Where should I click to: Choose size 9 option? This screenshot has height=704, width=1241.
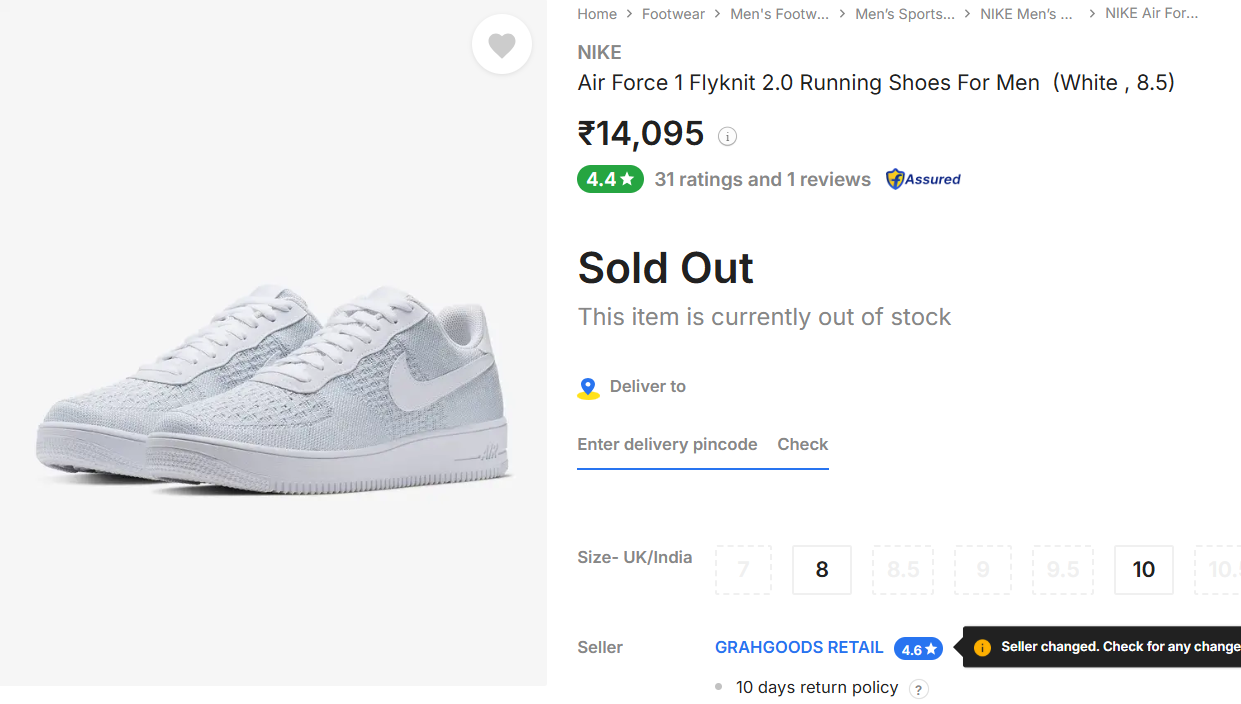[x=983, y=570]
